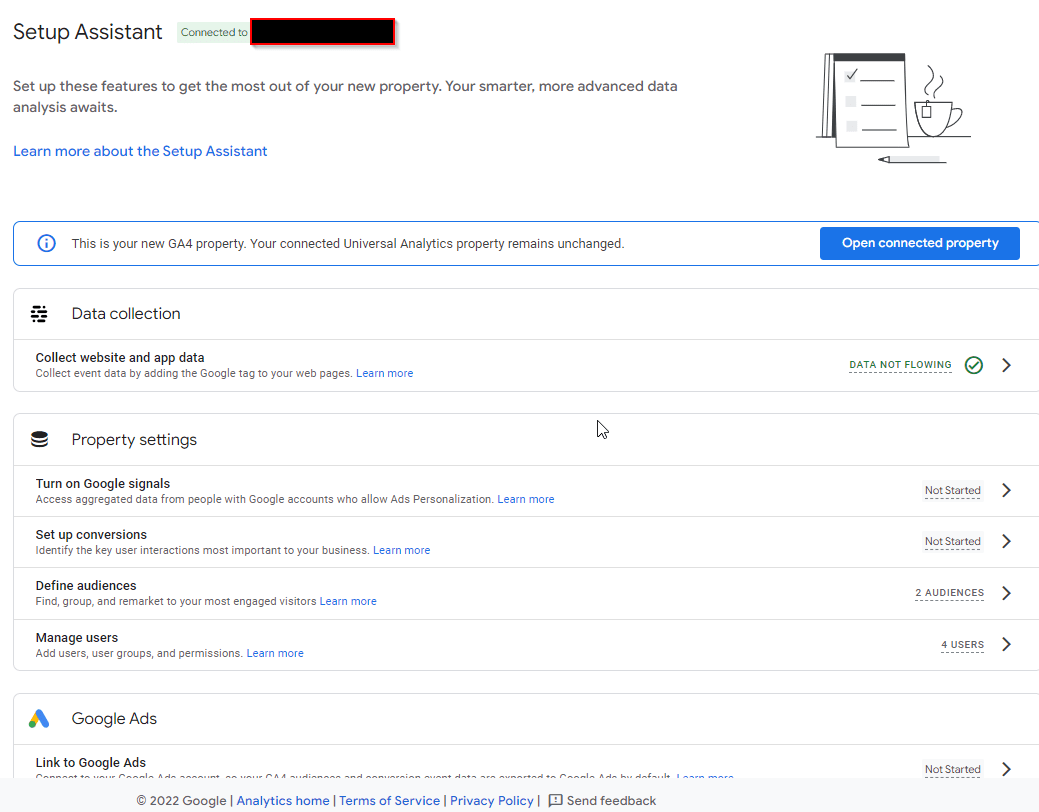The height and width of the screenshot is (812, 1039).
Task: Open Learn more about the Setup Assistant link
Action: pyautogui.click(x=140, y=151)
